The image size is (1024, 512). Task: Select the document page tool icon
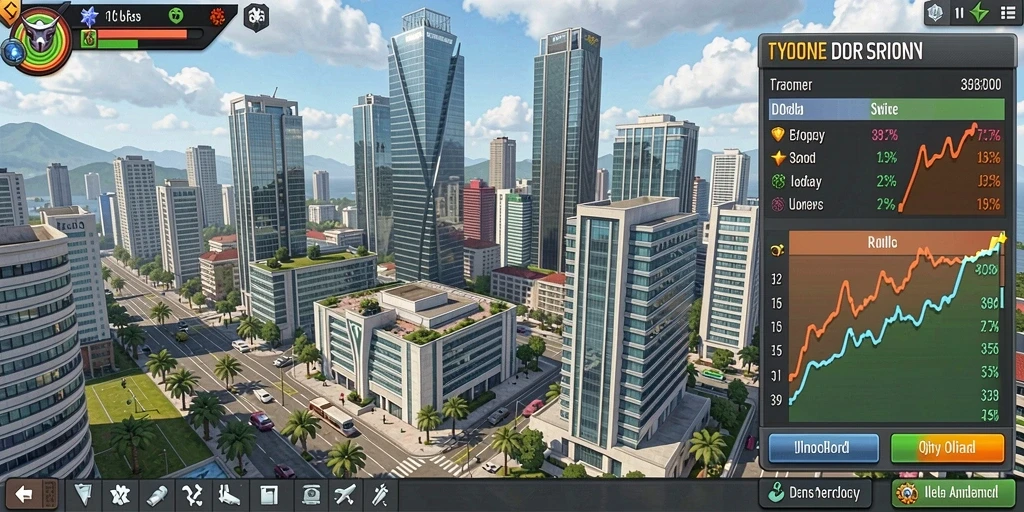pyautogui.click(x=268, y=494)
